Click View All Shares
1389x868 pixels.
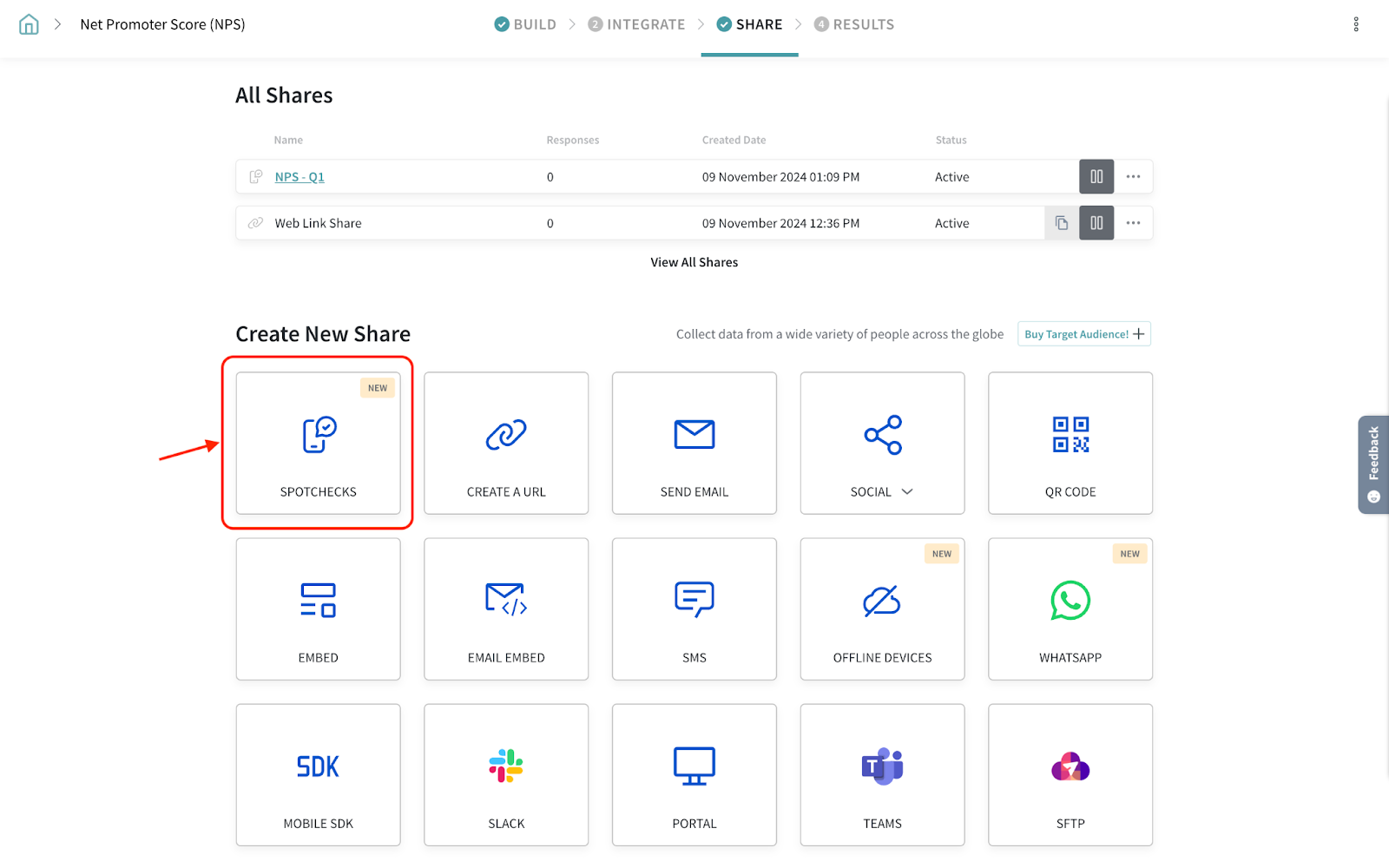click(x=694, y=262)
